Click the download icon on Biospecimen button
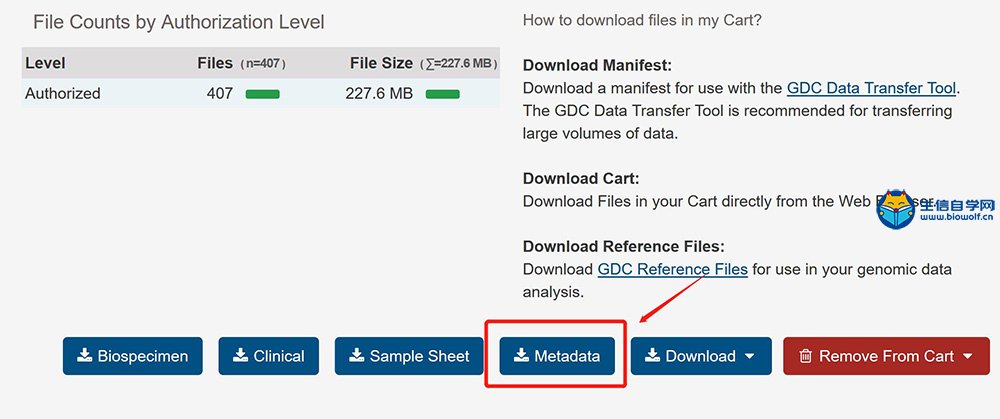1000x419 pixels. coord(84,355)
